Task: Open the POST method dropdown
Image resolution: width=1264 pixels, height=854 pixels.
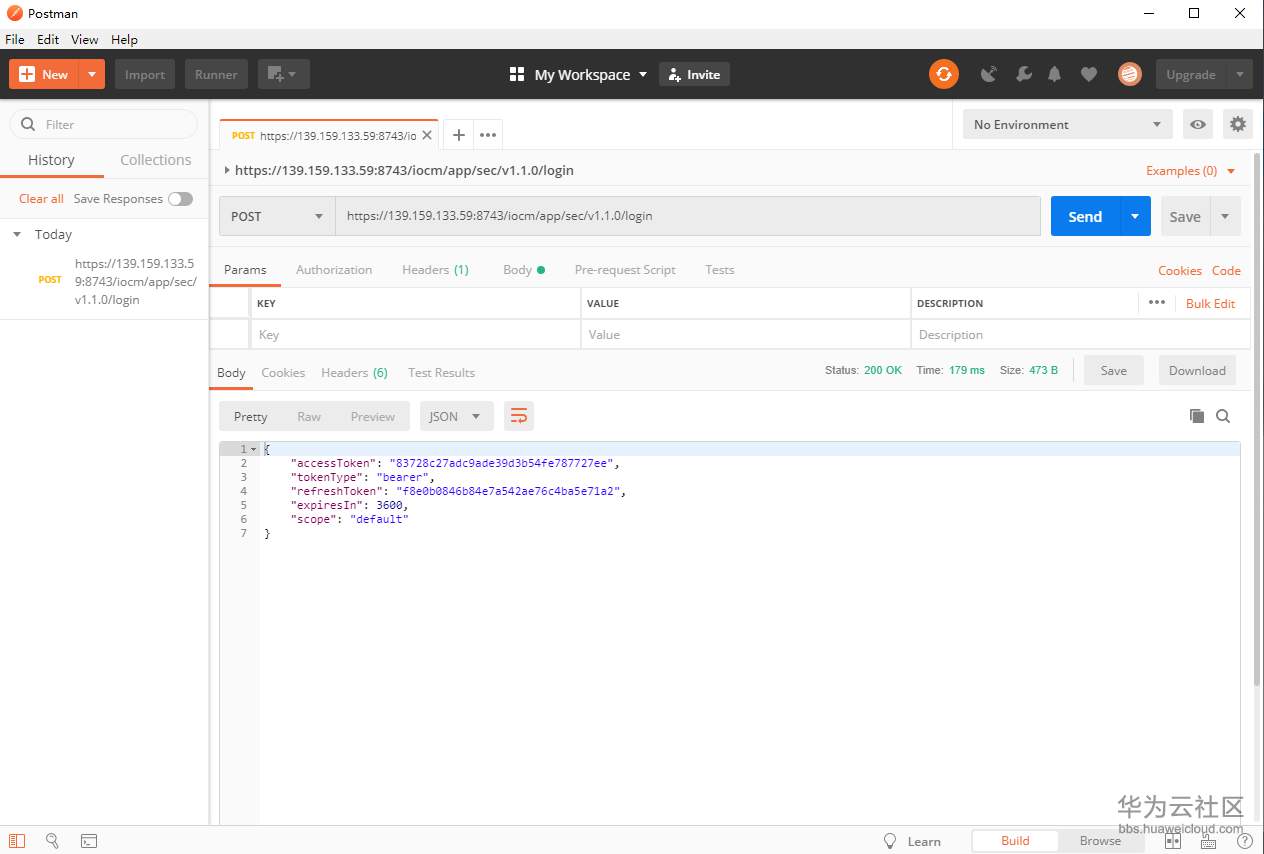Action: click(277, 216)
